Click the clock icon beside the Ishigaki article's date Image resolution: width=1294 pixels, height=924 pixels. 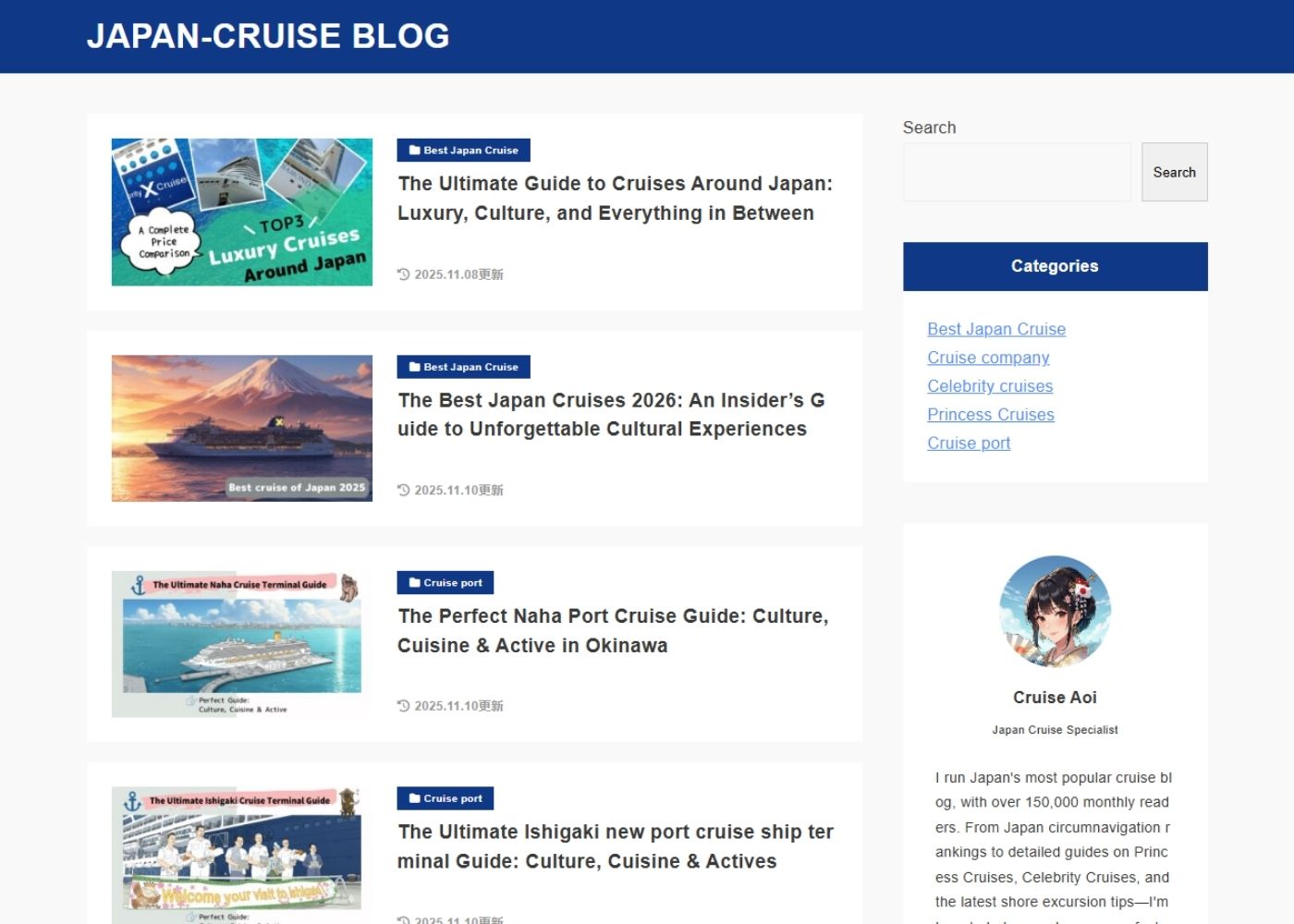[402, 920]
